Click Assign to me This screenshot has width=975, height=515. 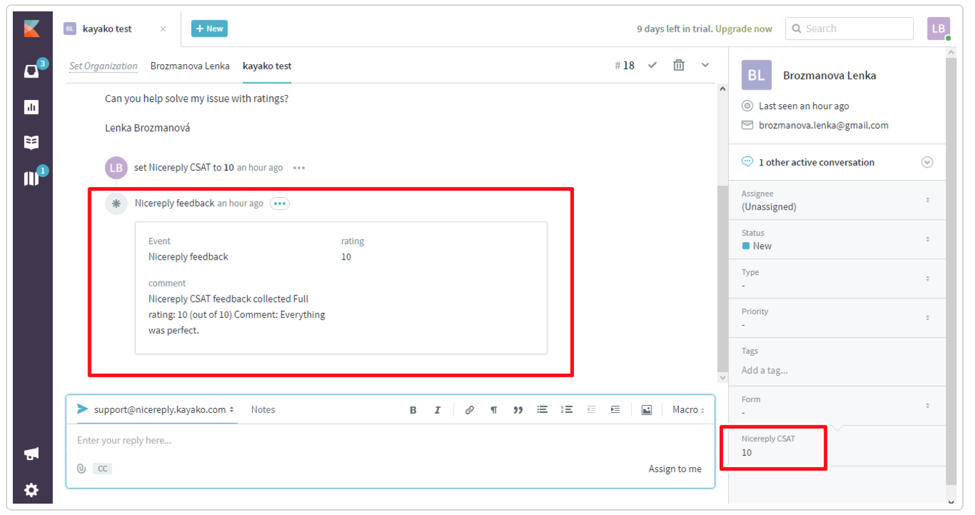click(675, 469)
